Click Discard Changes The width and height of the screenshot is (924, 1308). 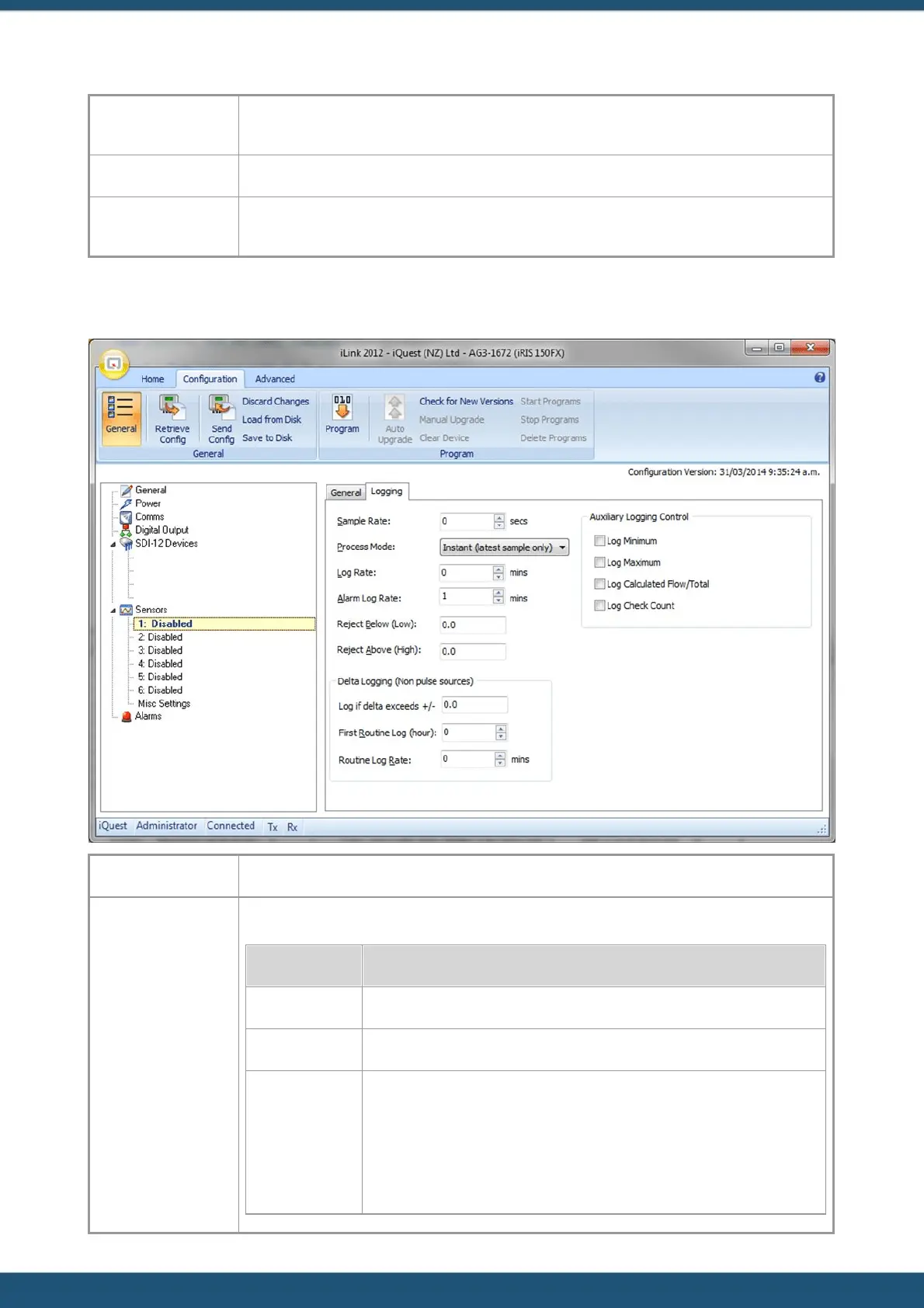(276, 402)
